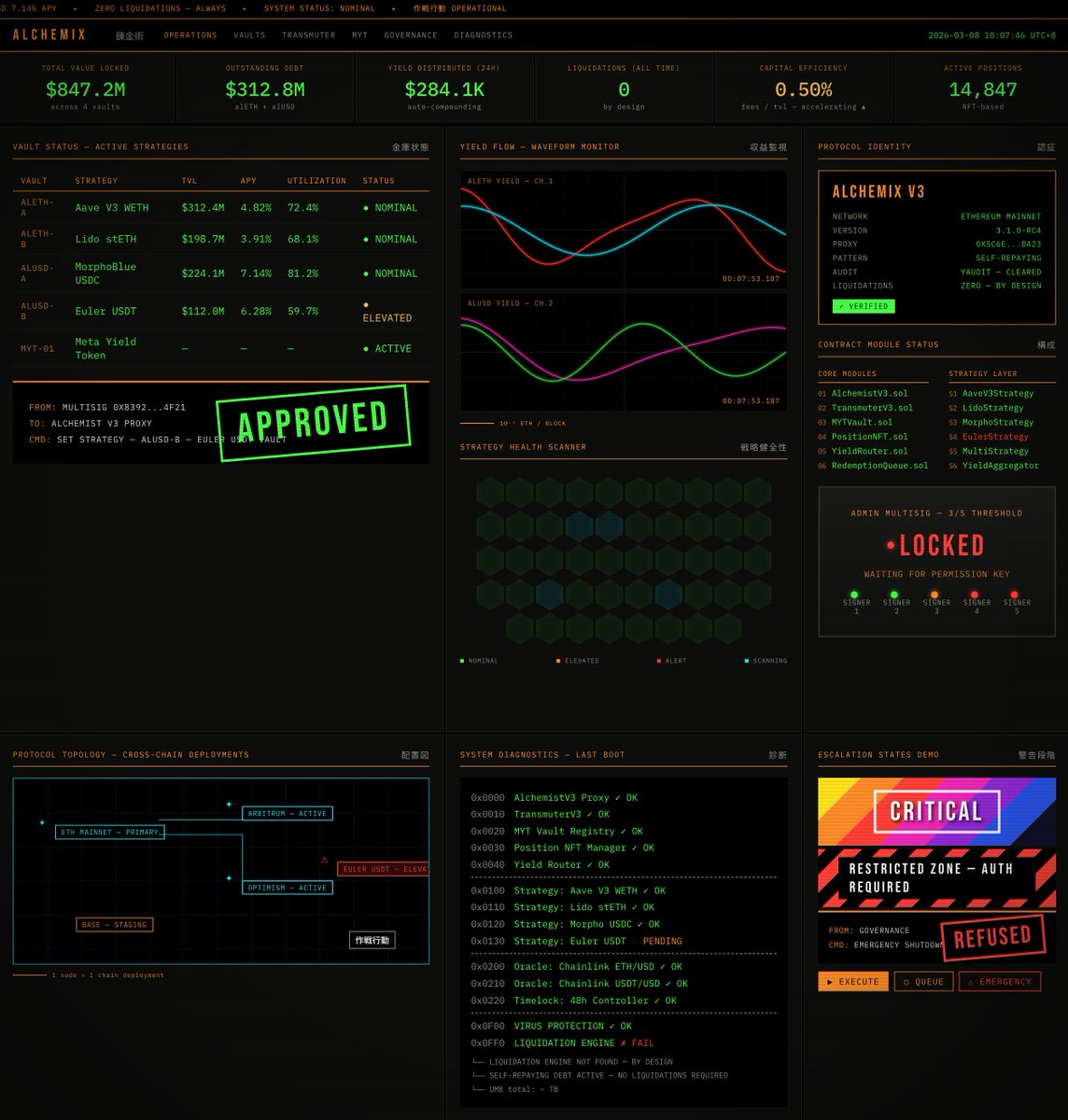Image resolution: width=1068 pixels, height=1120 pixels.
Task: Click the Signer 1 green indicator
Action: click(x=854, y=595)
